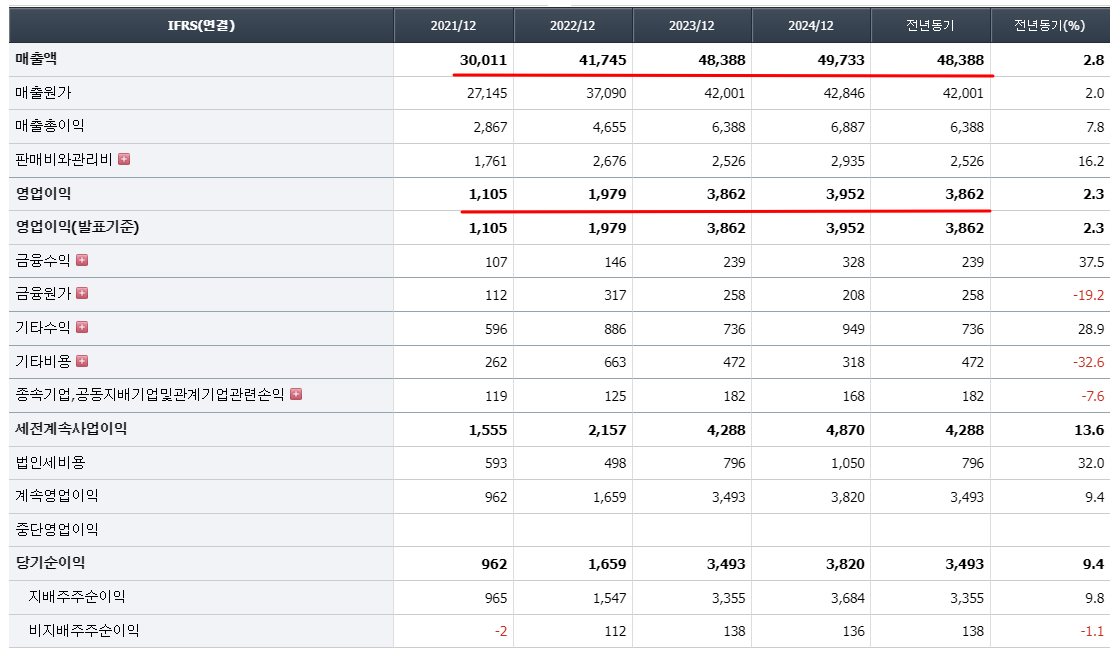Expand the 금융수익 row plus icon
The height and width of the screenshot is (662, 1120).
click(x=82, y=260)
